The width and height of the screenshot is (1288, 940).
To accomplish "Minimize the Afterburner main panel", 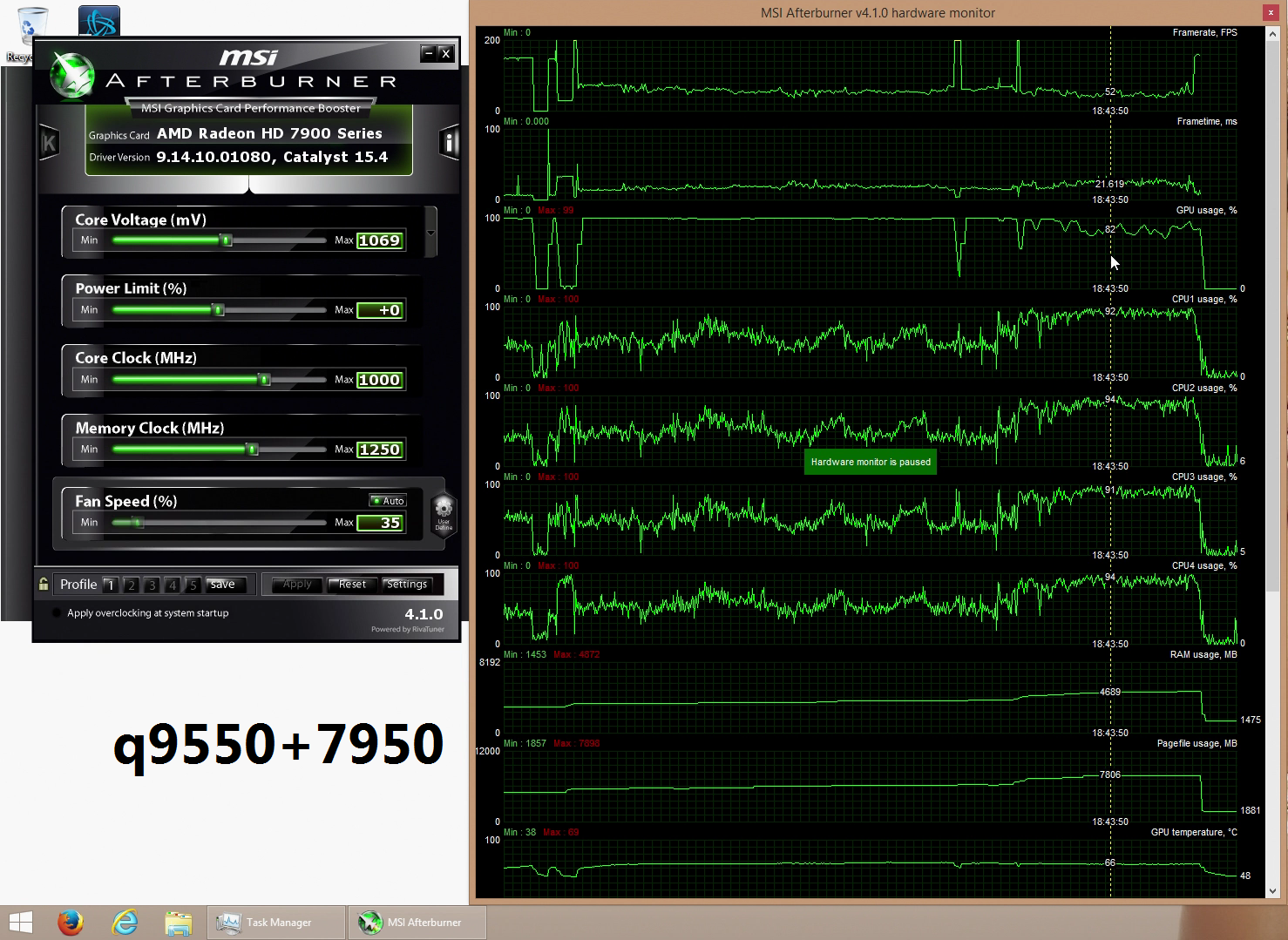I will [x=429, y=53].
